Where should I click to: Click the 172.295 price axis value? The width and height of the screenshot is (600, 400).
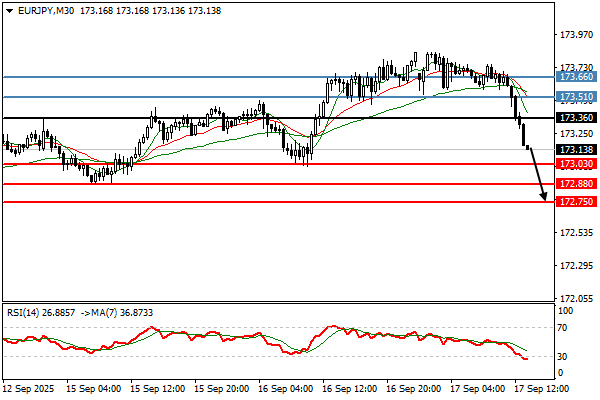[576, 265]
